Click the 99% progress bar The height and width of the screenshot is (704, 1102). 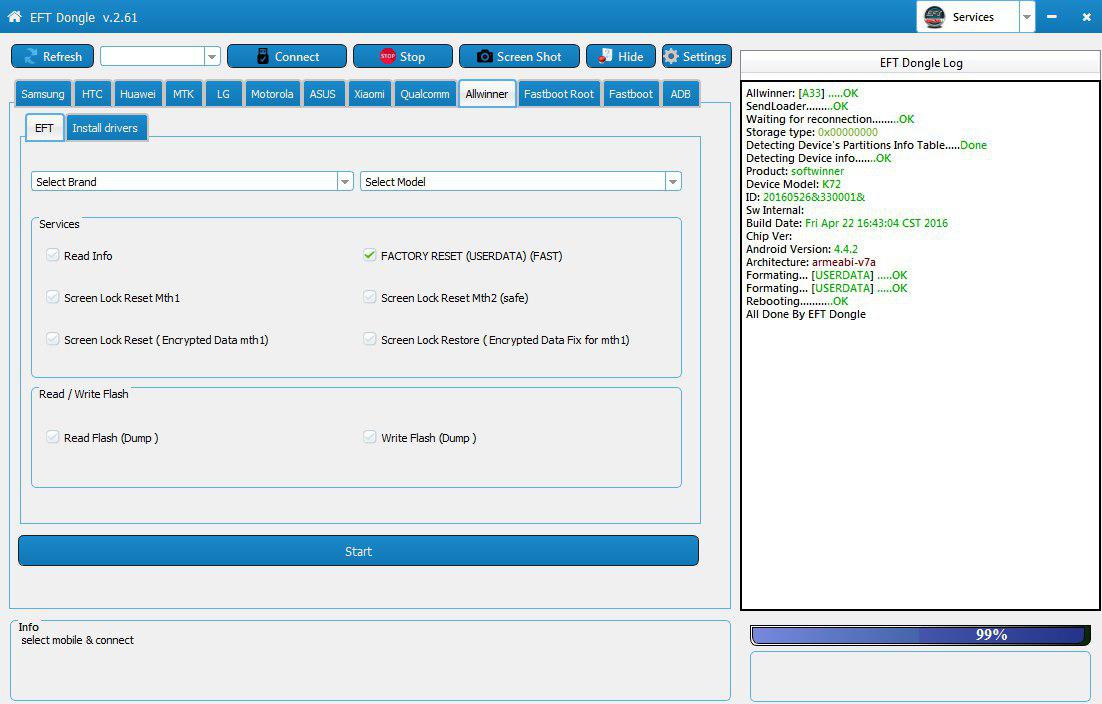pos(918,635)
